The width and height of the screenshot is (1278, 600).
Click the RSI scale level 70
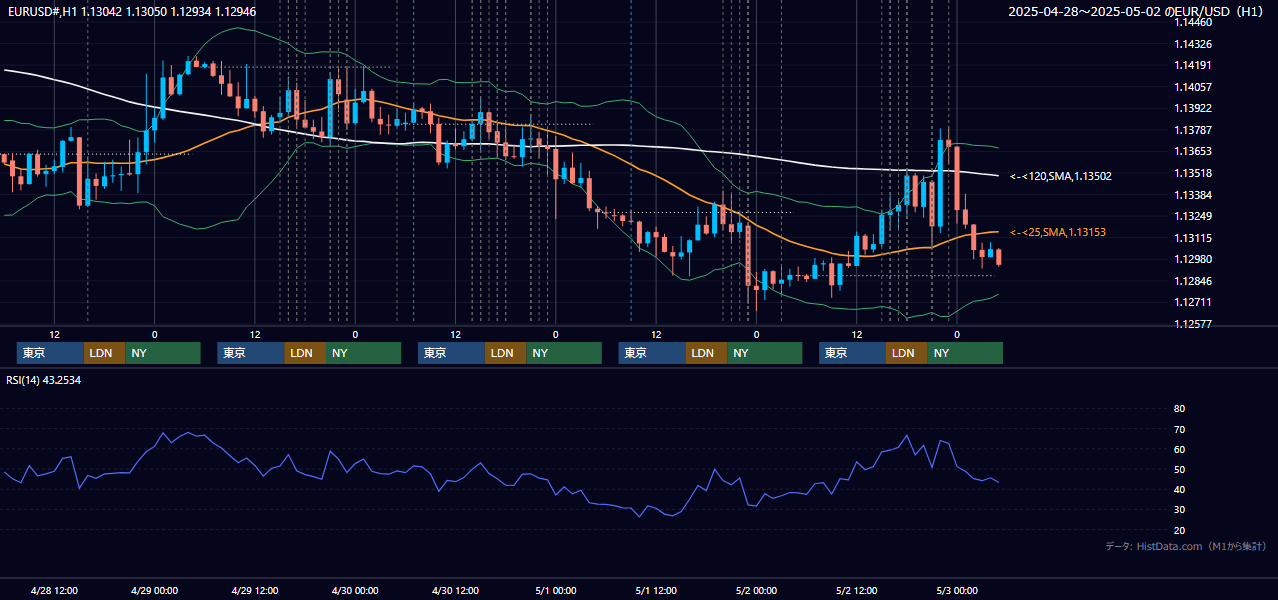pyautogui.click(x=1179, y=429)
